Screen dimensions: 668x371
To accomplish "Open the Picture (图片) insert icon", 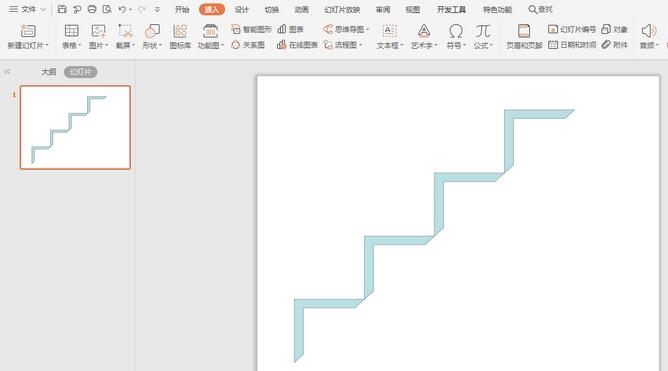I will coord(98,31).
